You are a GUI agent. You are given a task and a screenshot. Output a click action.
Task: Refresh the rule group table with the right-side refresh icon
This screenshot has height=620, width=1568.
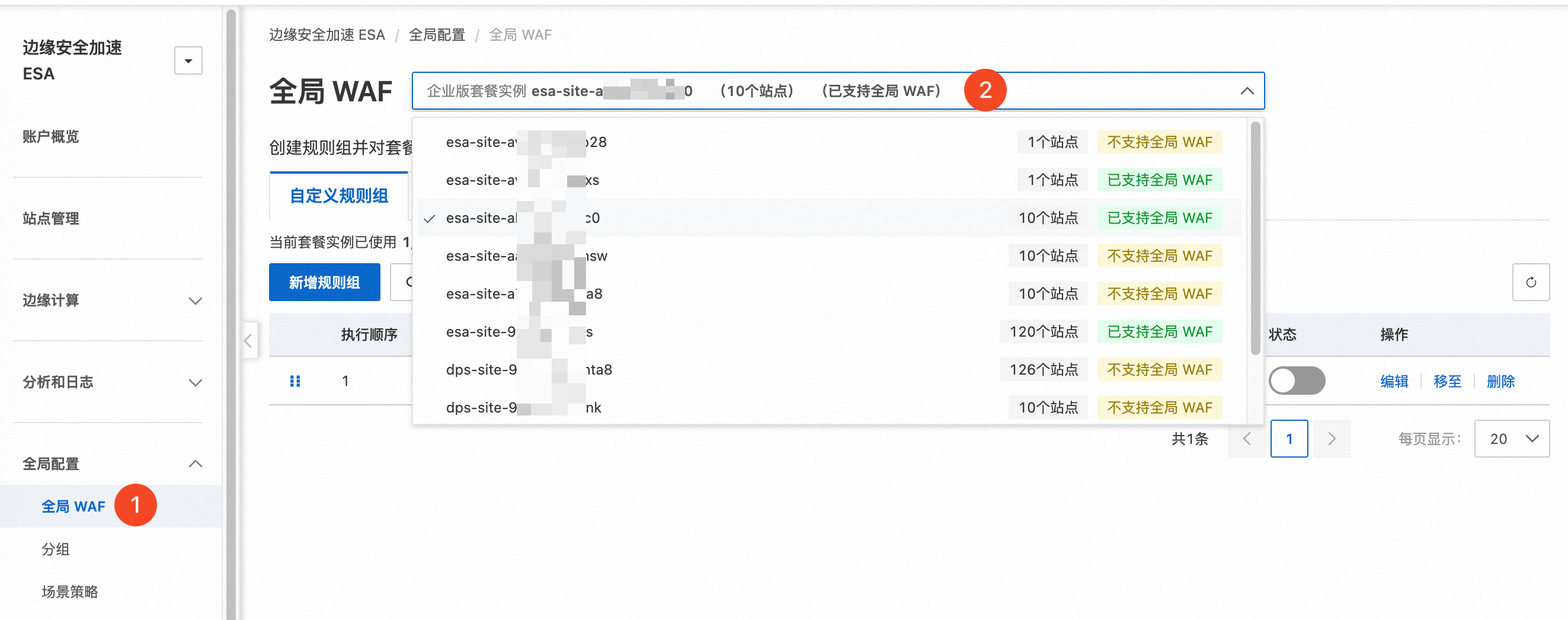[1531, 282]
